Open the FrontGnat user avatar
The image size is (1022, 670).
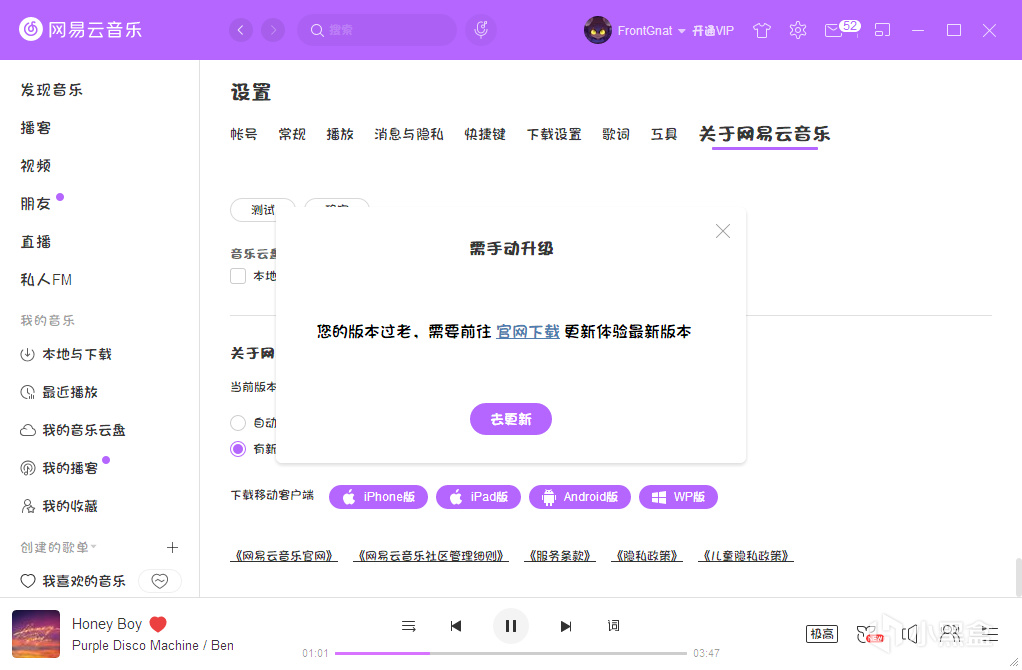point(597,30)
